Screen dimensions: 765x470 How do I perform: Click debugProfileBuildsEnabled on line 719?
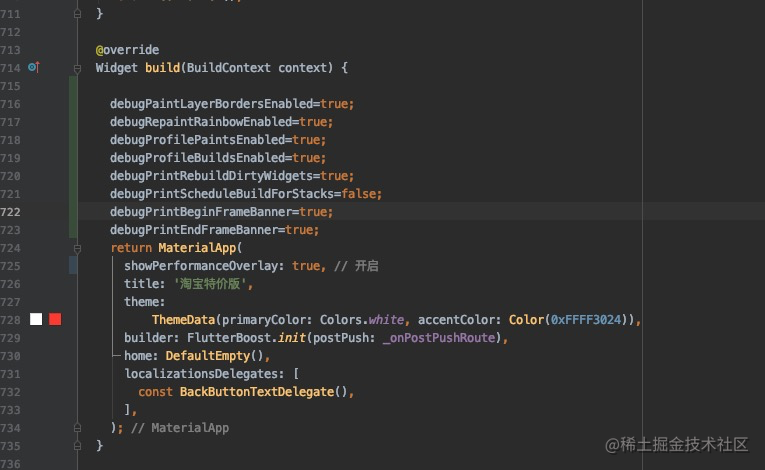point(197,158)
